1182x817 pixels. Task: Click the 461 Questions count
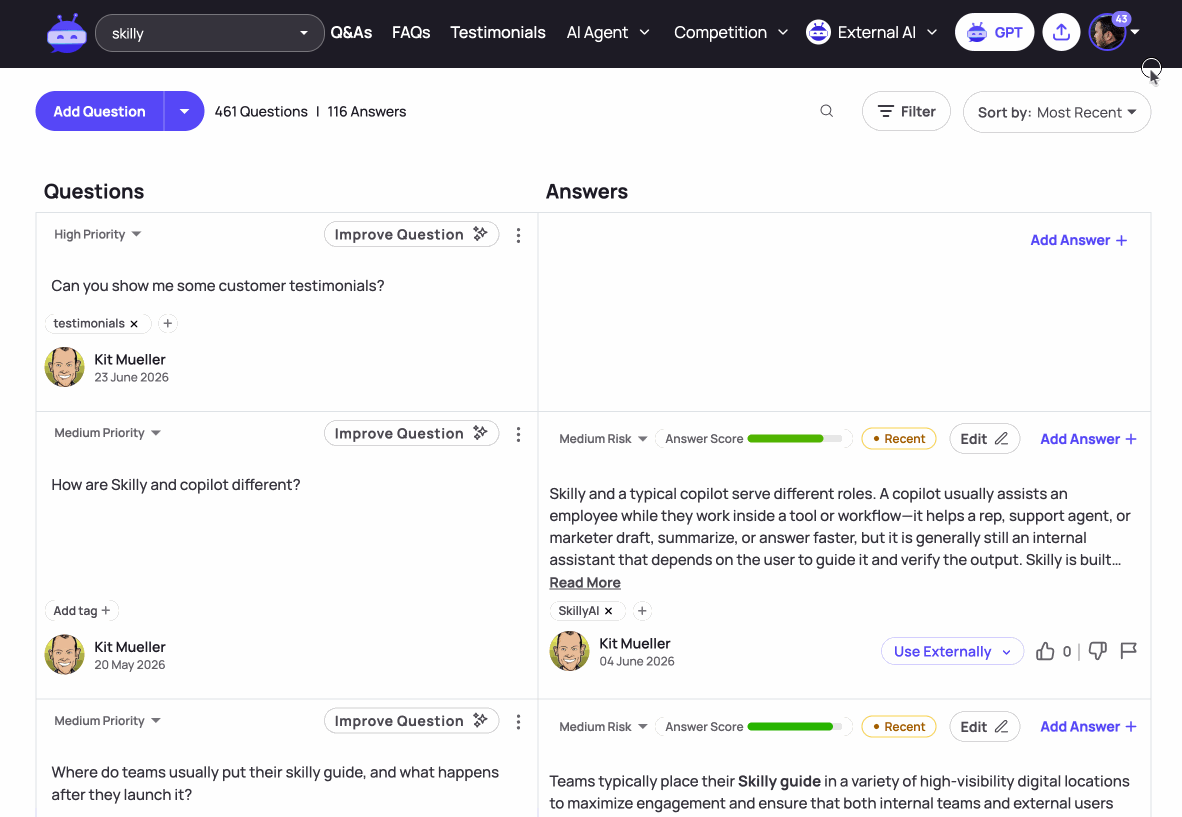coord(261,112)
